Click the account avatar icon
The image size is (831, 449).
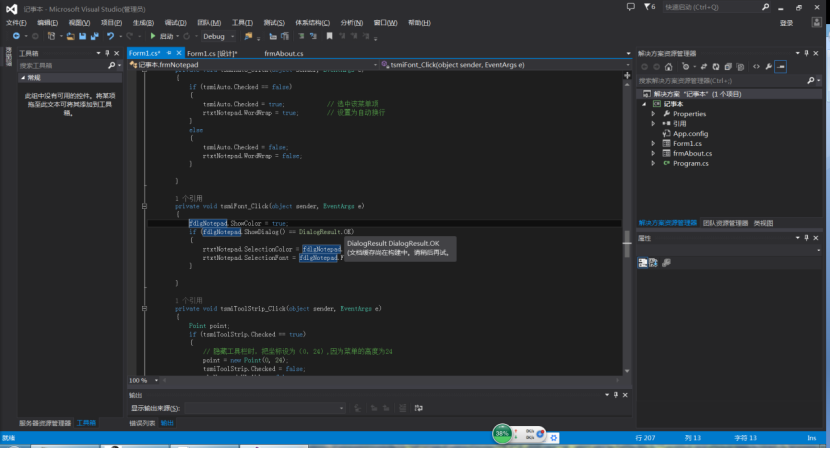816,22
